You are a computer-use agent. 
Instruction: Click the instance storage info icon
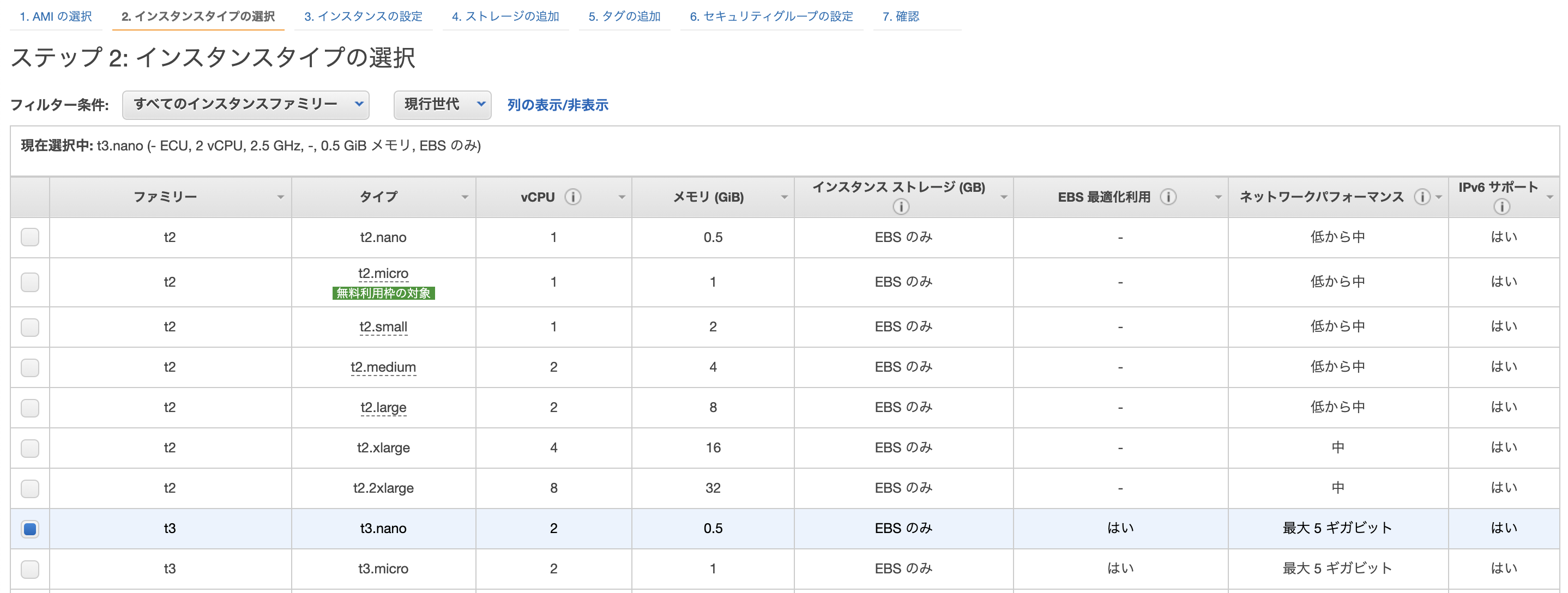(901, 207)
